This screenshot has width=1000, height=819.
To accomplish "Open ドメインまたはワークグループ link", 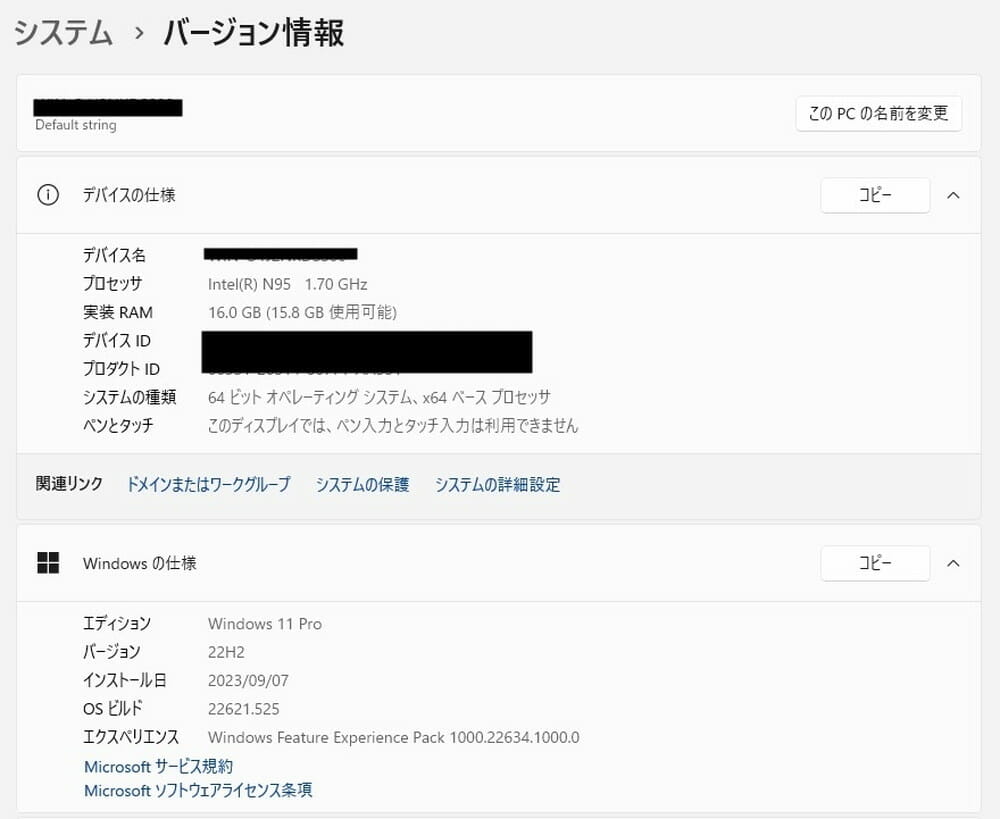I will (x=208, y=485).
